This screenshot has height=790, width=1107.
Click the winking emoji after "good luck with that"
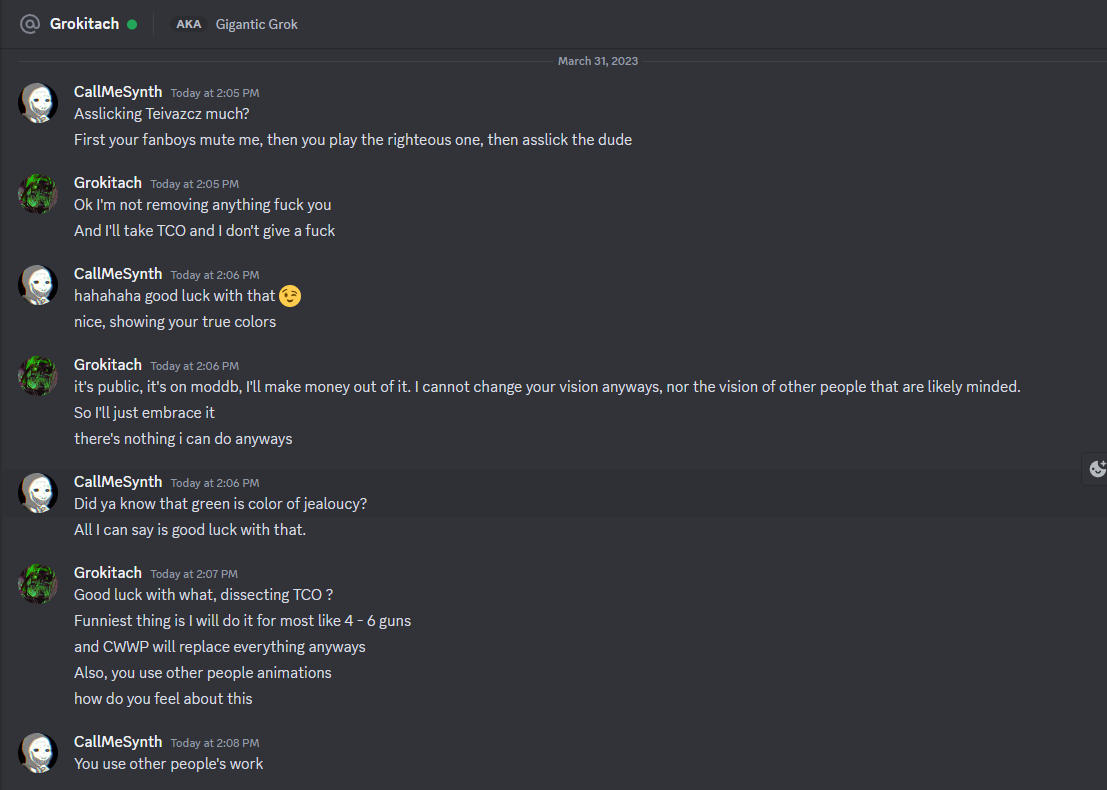coord(290,296)
